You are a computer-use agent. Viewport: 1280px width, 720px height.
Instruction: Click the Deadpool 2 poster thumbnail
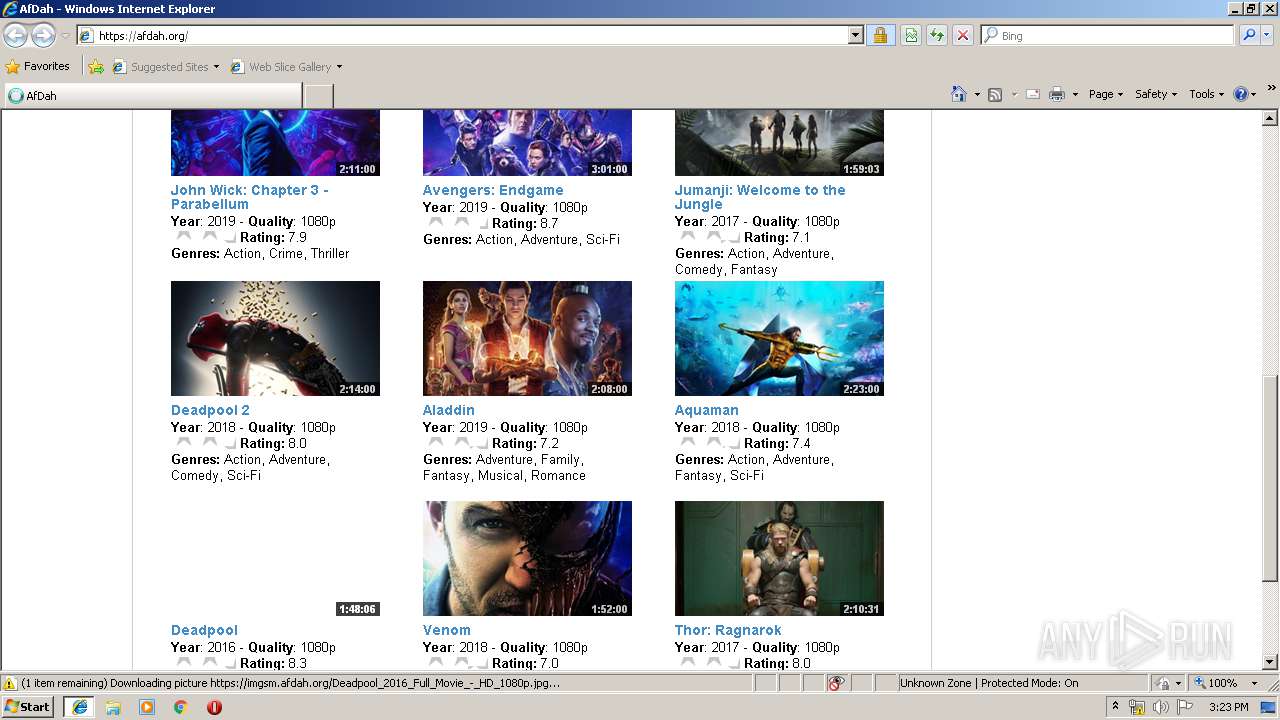(x=275, y=338)
